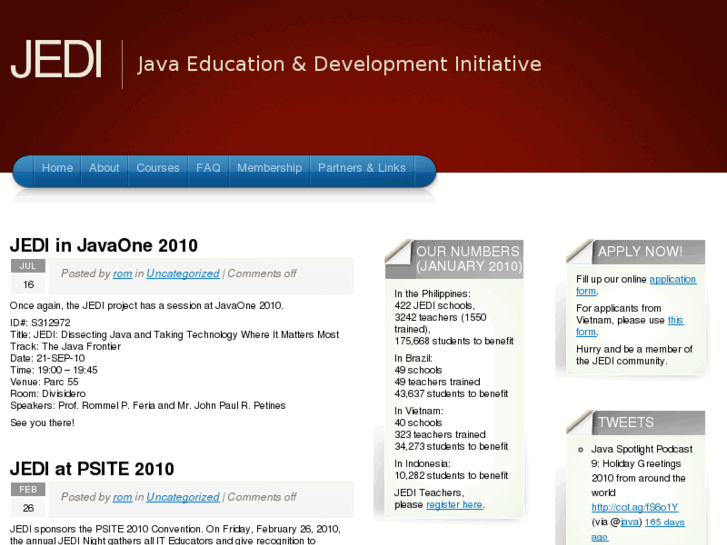Follow the 'register here' link for teachers
Screen dimensions: 727x545
coord(454,505)
